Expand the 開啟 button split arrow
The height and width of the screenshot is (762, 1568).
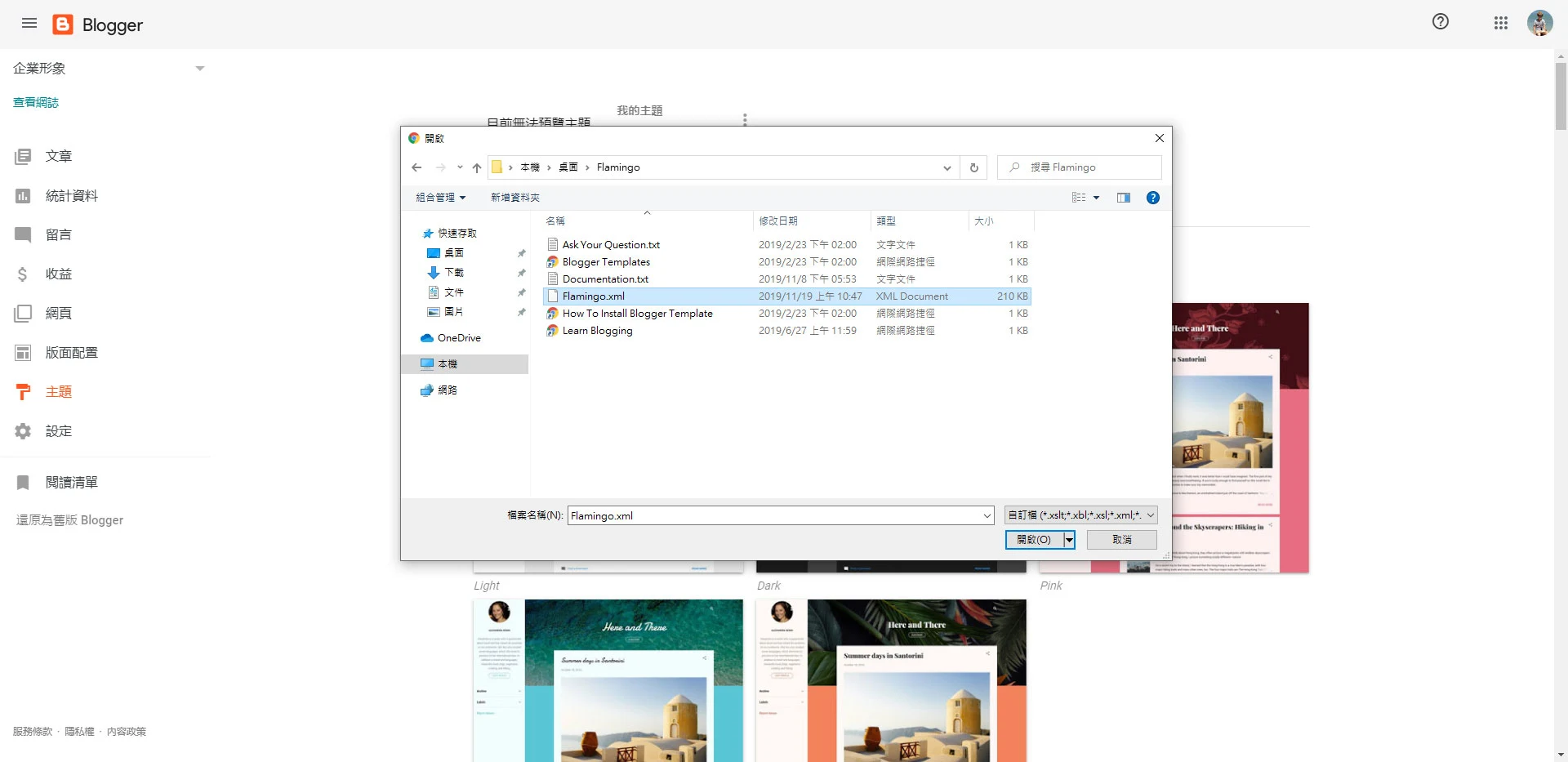coord(1069,540)
